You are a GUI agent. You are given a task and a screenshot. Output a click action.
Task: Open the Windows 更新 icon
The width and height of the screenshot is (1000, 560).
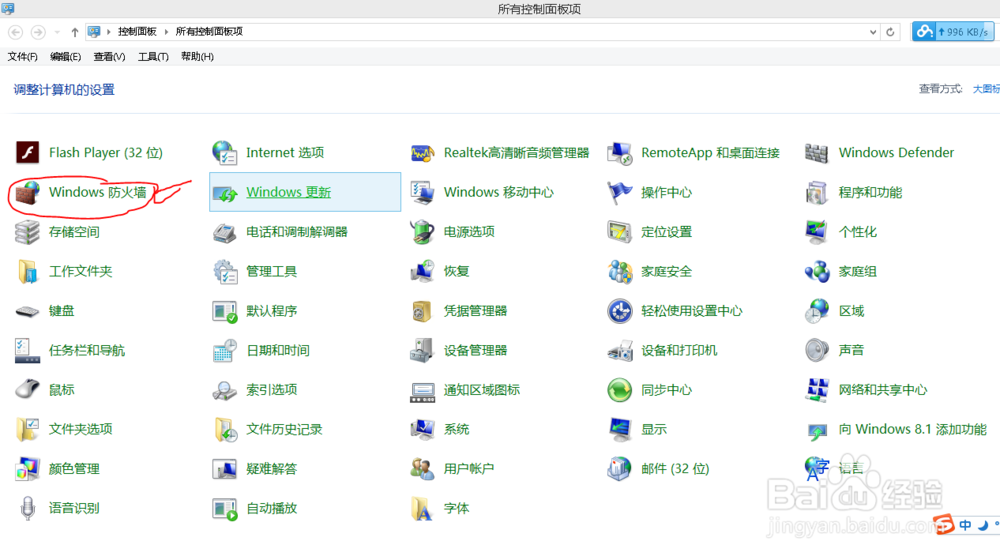click(x=224, y=193)
